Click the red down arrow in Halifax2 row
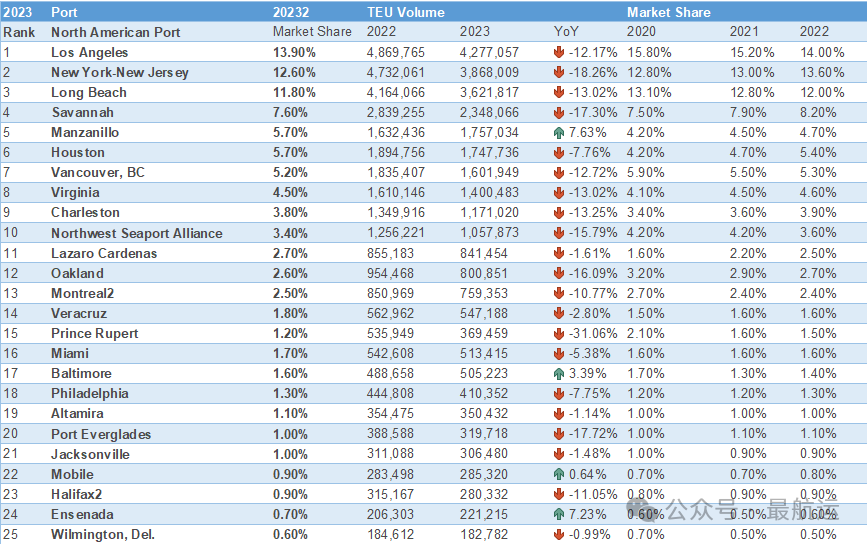867x544 pixels. [x=558, y=494]
